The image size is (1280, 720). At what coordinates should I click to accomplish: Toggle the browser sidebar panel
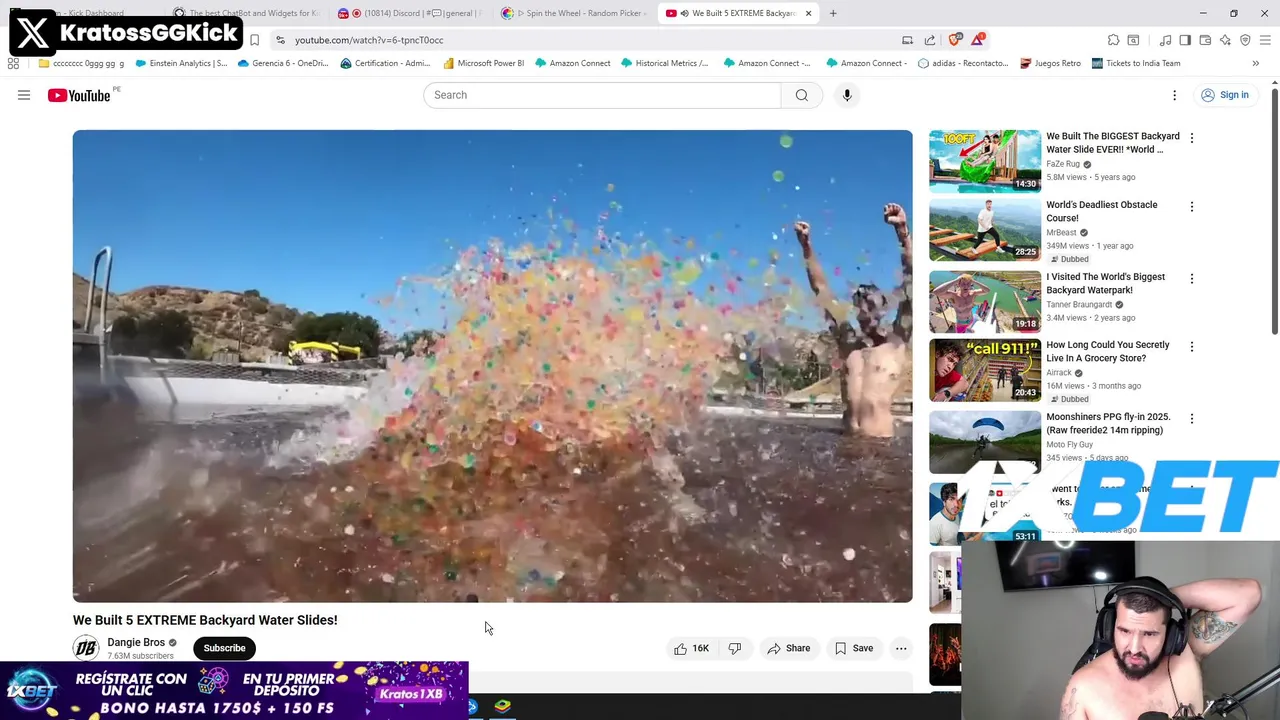tap(1185, 40)
